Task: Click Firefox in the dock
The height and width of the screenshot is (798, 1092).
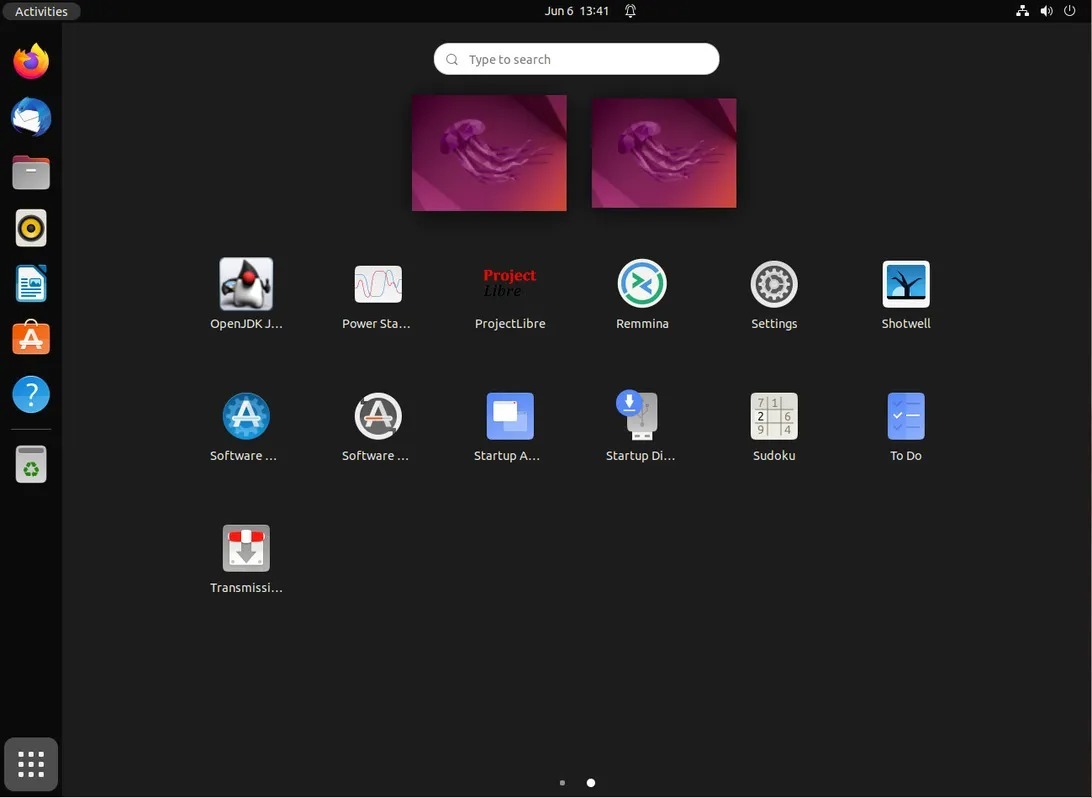Action: click(31, 62)
